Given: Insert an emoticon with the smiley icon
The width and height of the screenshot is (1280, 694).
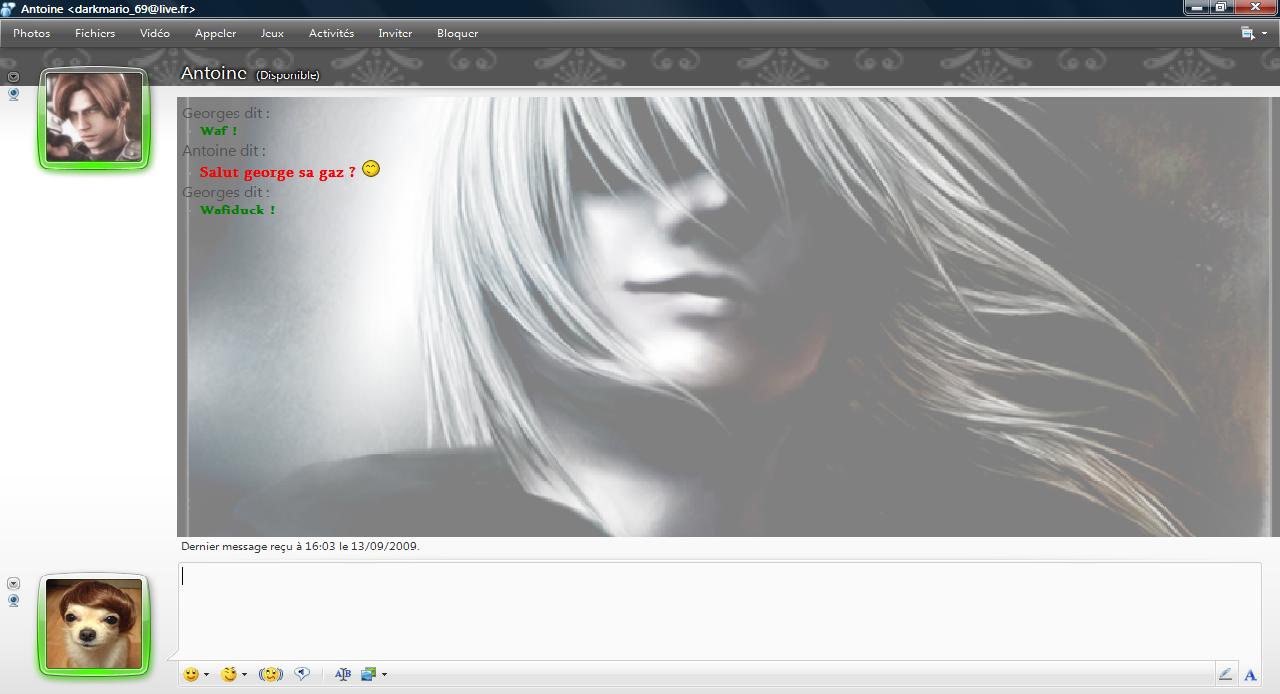Looking at the screenshot, I should (191, 675).
